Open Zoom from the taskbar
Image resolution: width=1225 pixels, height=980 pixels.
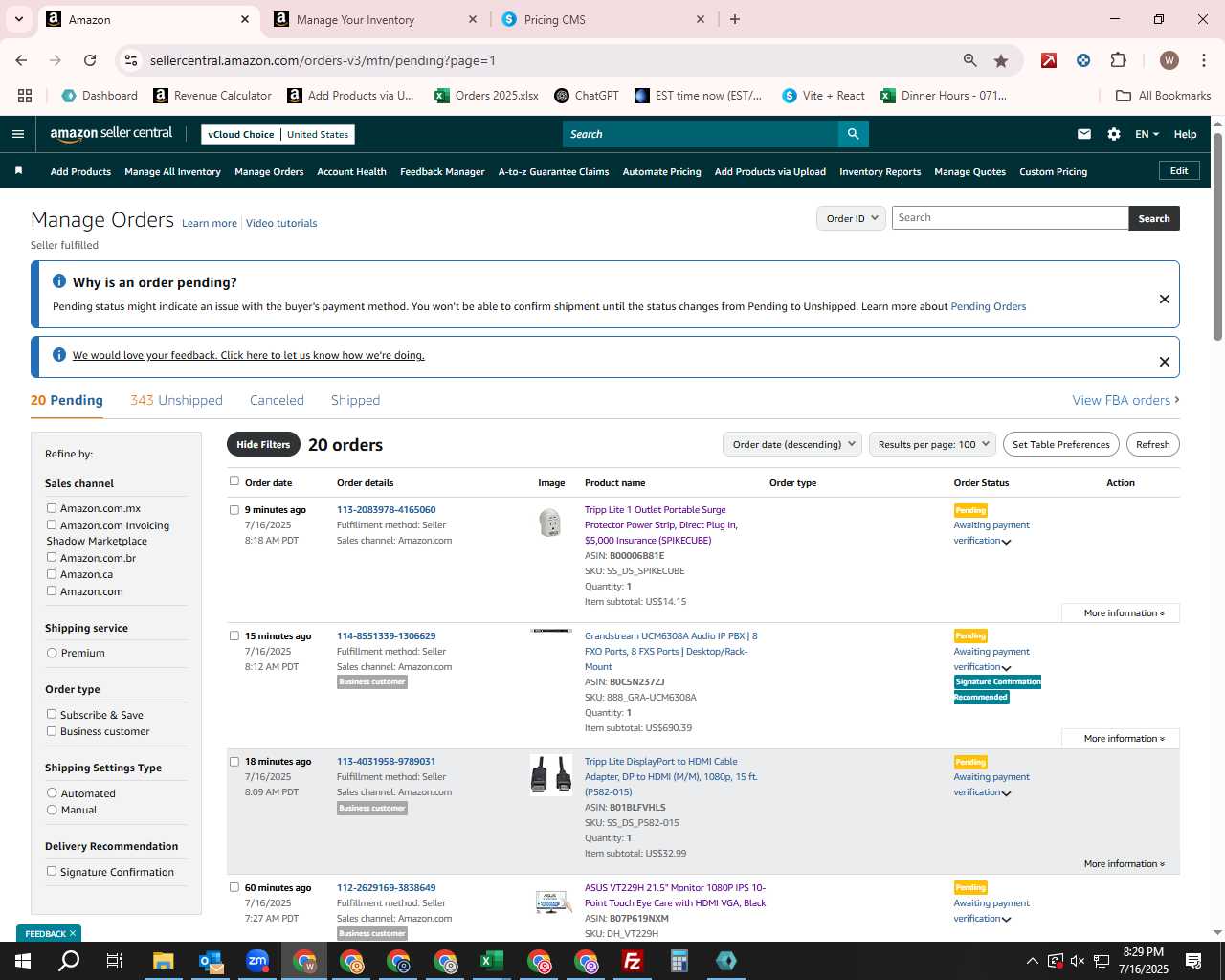click(257, 961)
